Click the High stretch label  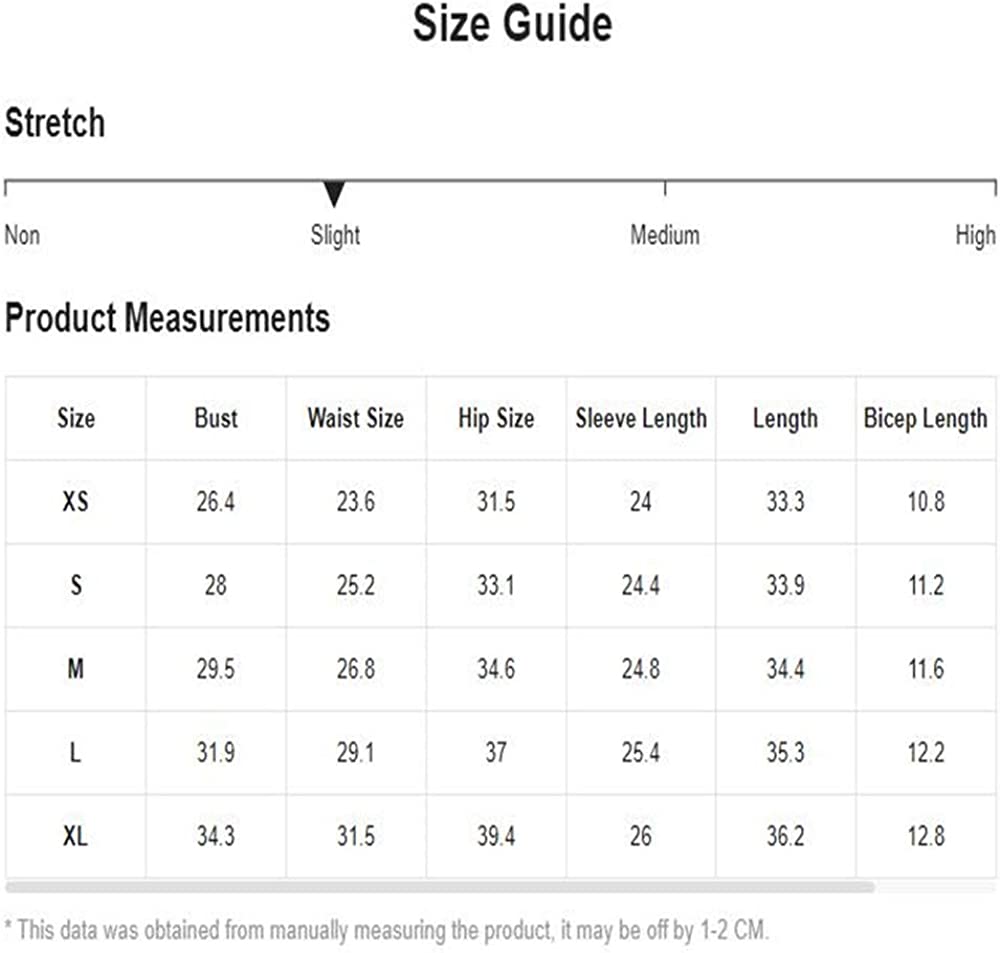[x=975, y=235]
